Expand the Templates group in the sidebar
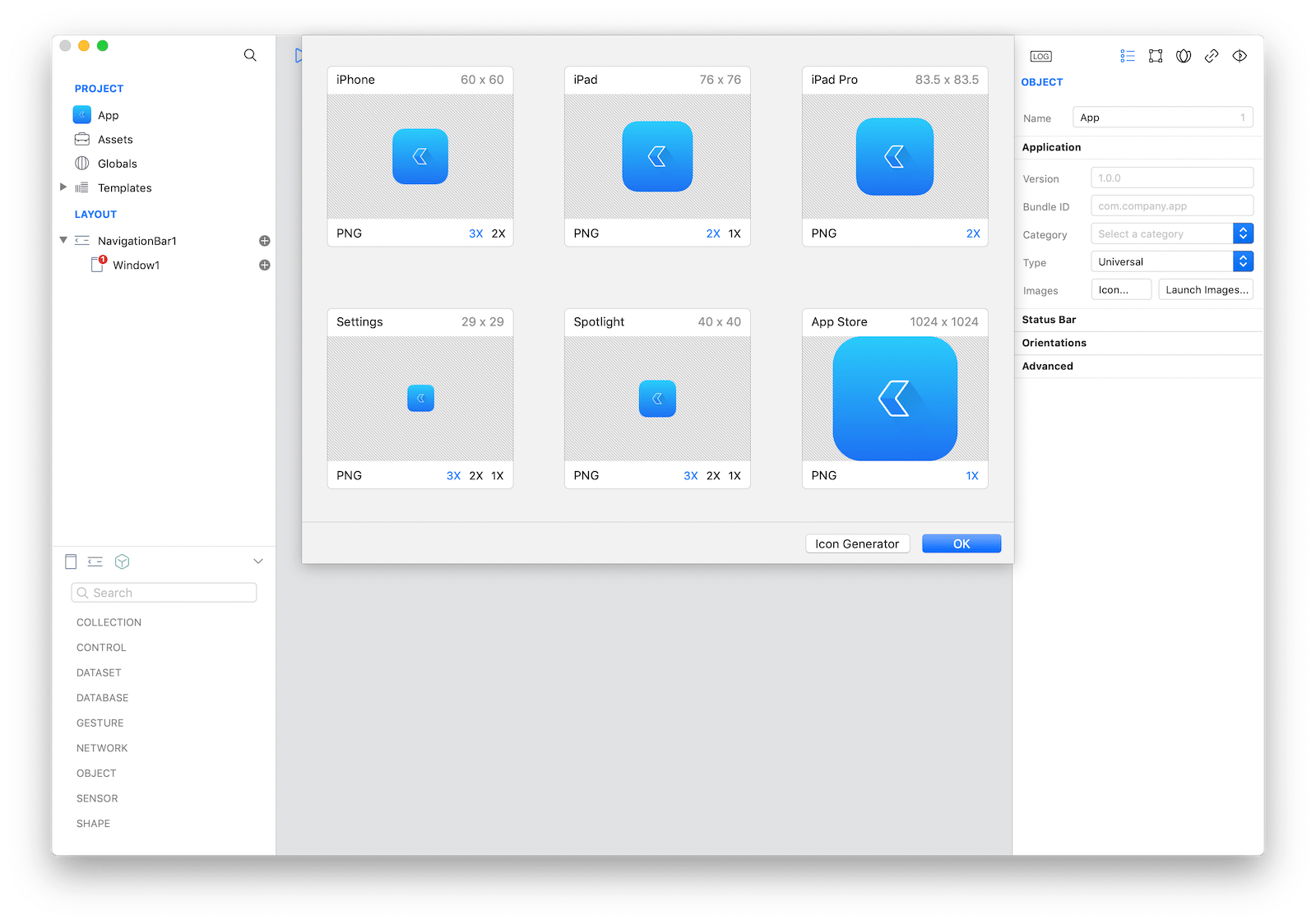 (x=63, y=187)
